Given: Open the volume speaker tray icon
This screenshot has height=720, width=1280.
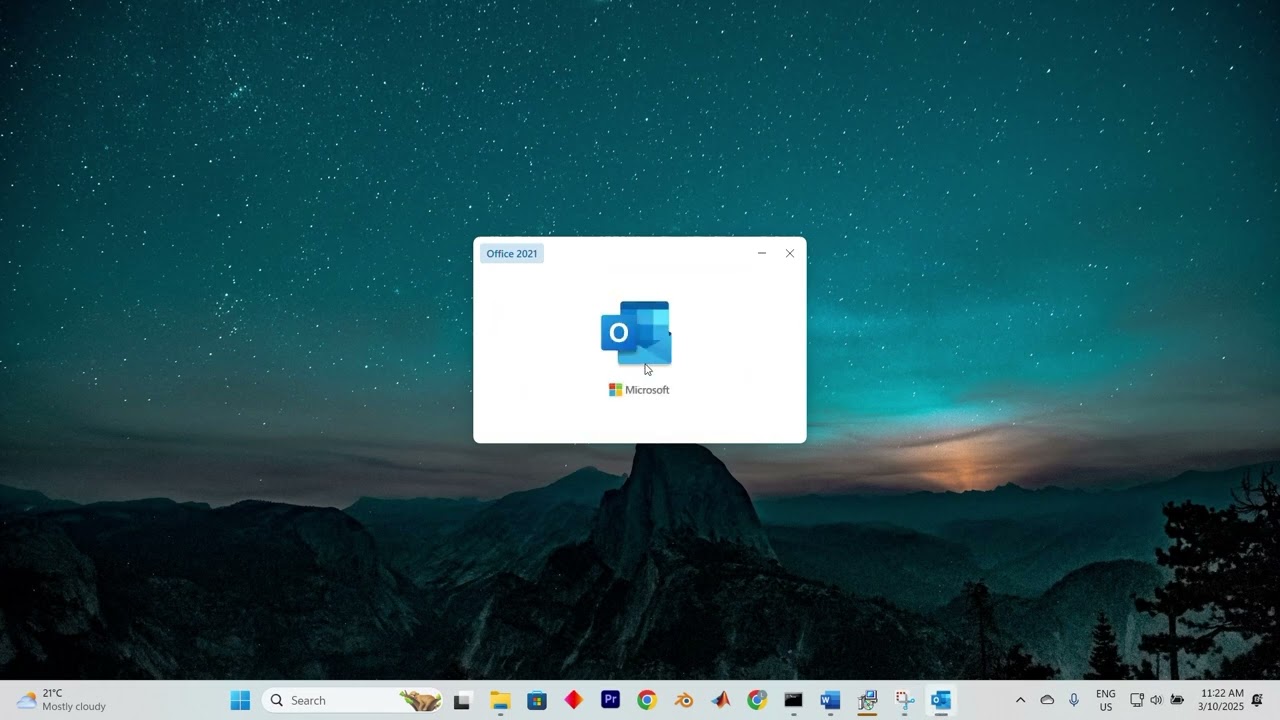Looking at the screenshot, I should click(1157, 700).
